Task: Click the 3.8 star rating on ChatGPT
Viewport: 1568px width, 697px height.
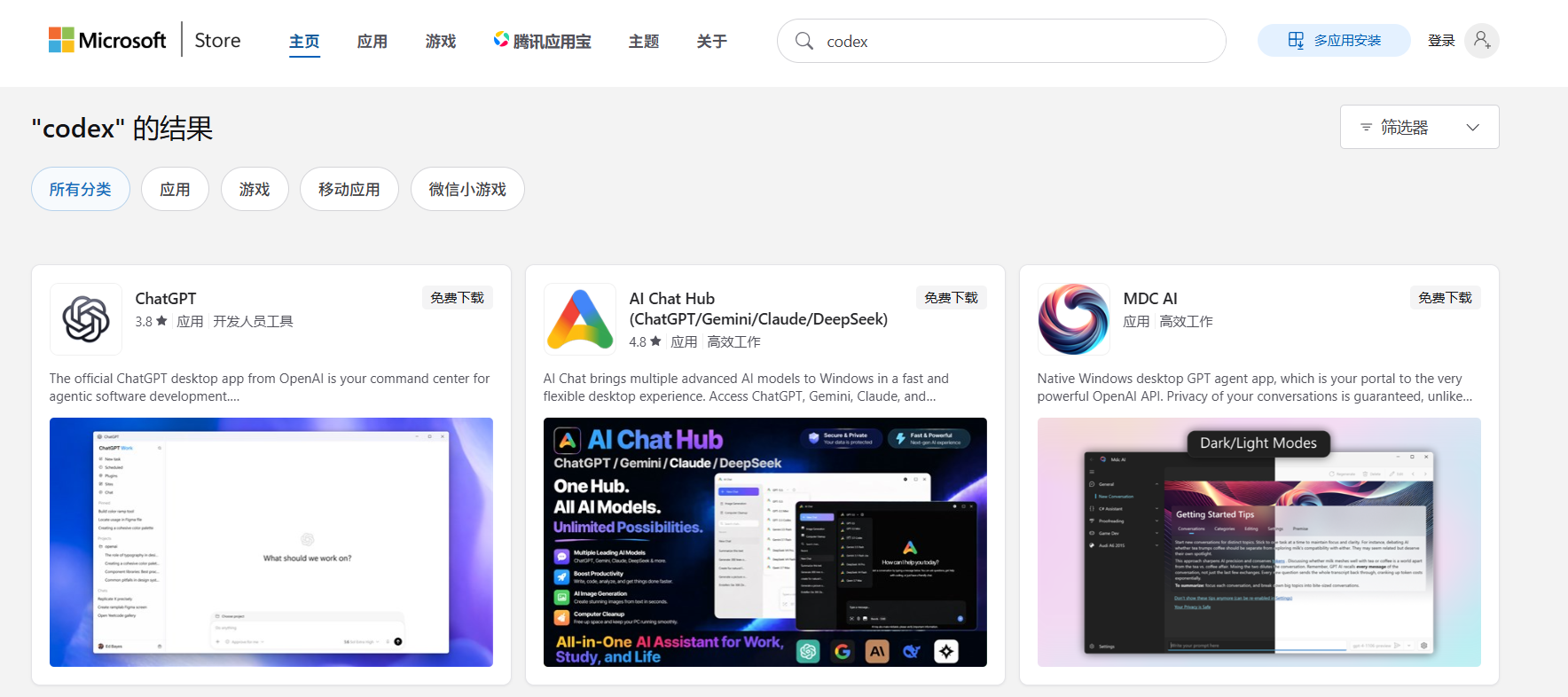Action: (151, 321)
